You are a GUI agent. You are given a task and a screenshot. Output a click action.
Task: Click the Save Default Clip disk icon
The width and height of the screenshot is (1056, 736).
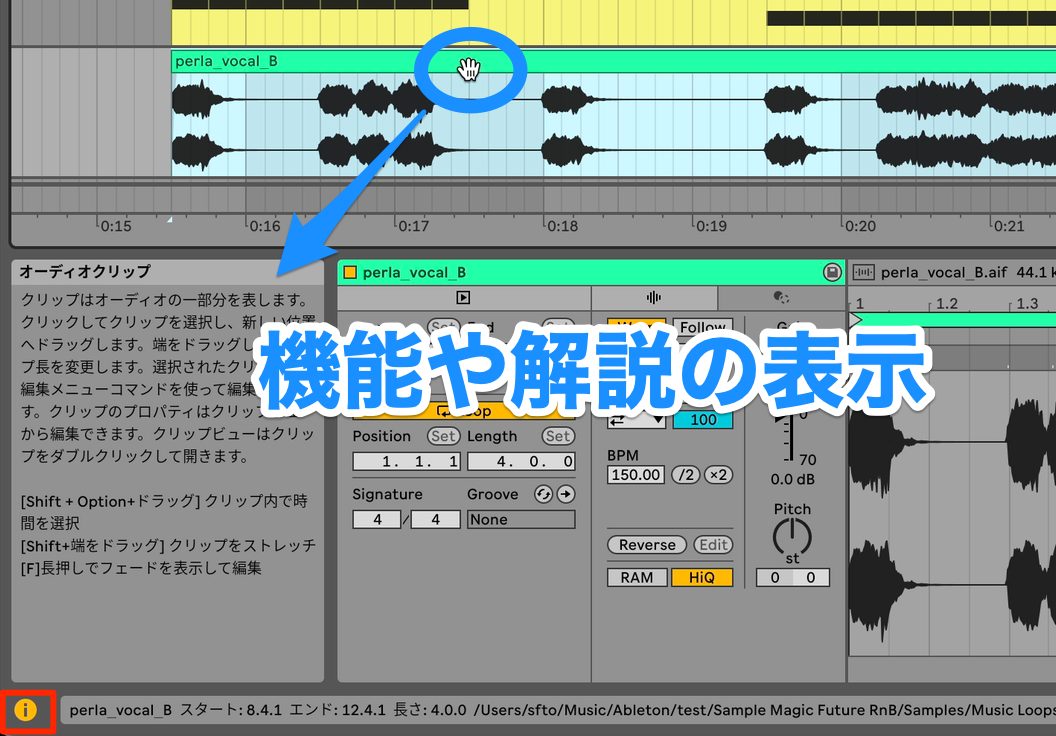(832, 272)
